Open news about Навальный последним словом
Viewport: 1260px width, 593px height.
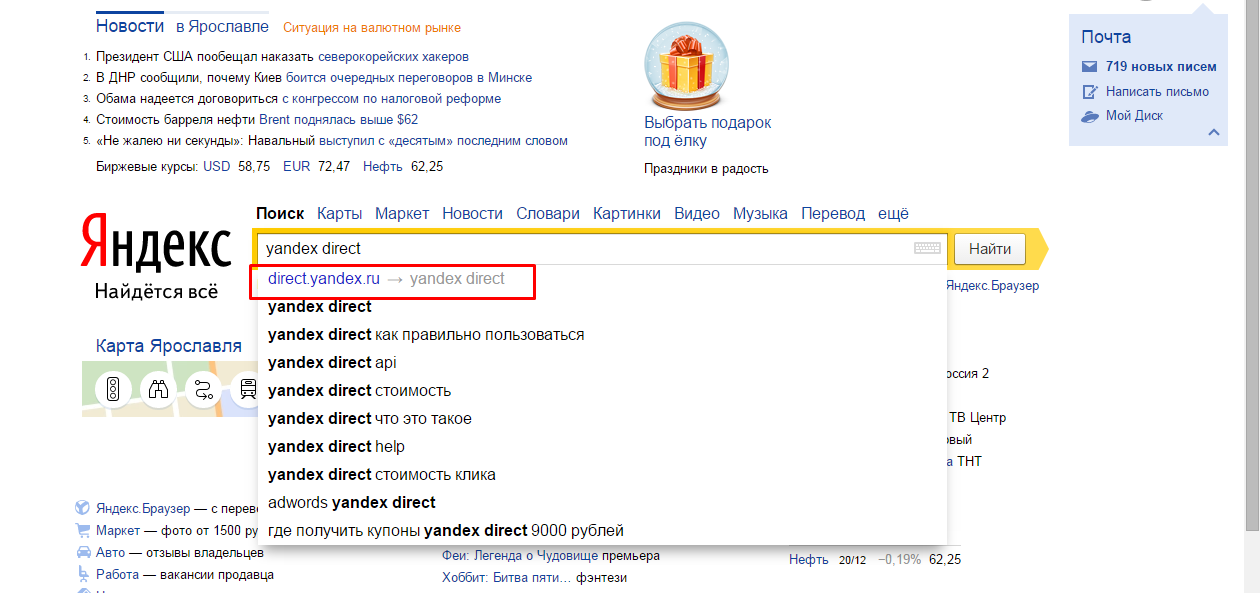point(442,141)
